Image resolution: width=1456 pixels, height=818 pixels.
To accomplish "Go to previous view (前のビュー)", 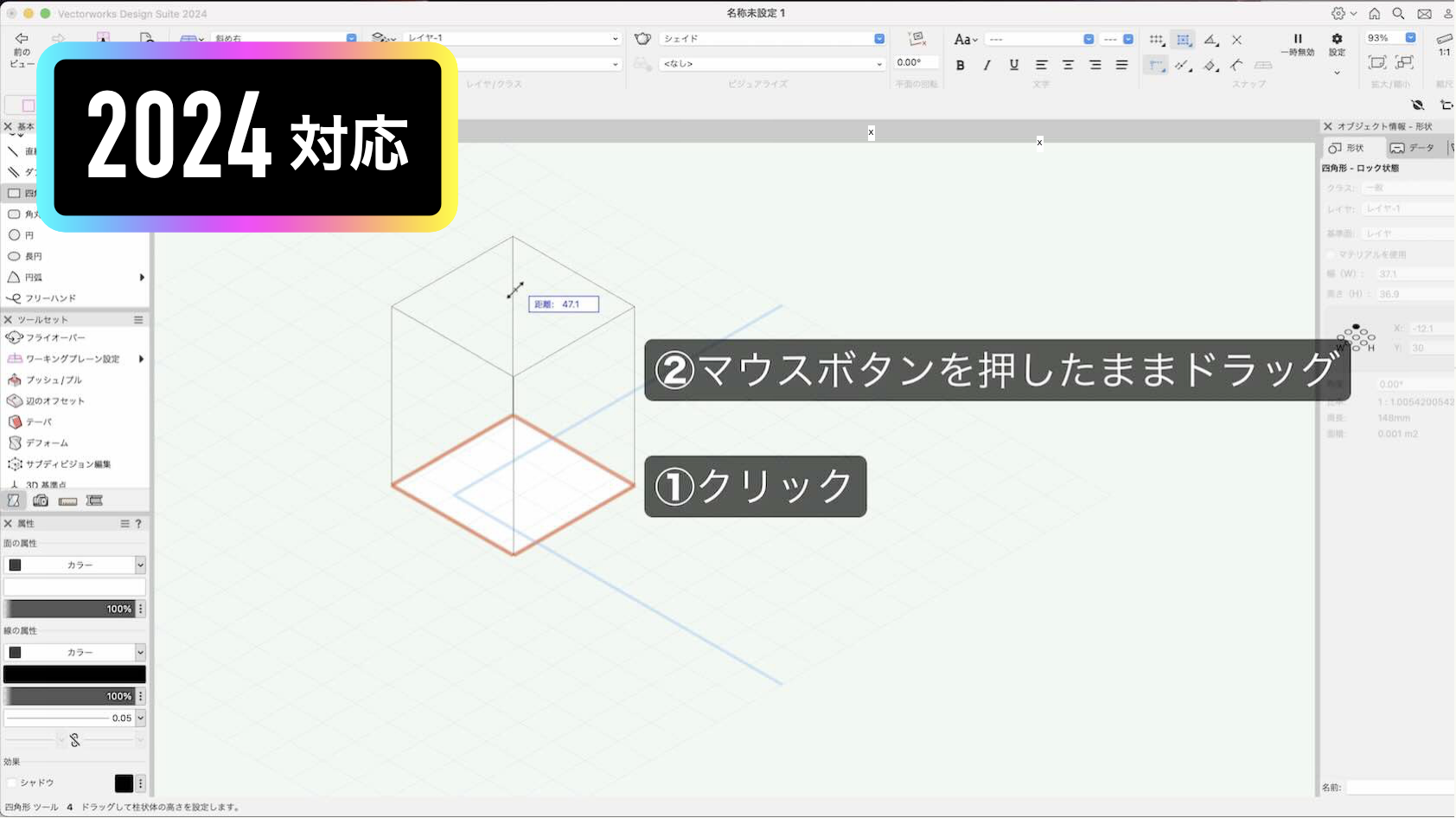I will point(22,50).
